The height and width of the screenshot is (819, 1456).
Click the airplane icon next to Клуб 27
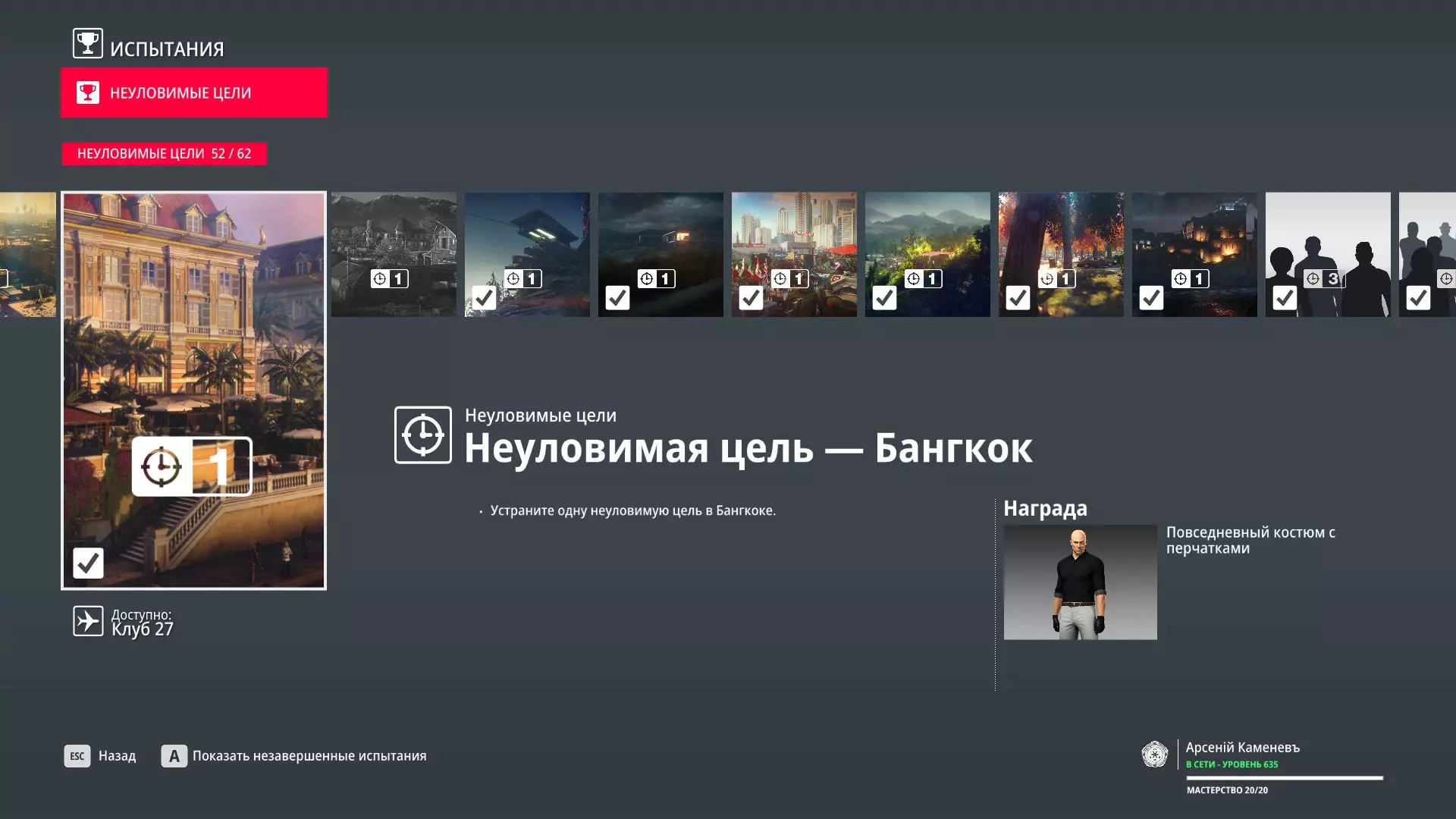tap(88, 621)
